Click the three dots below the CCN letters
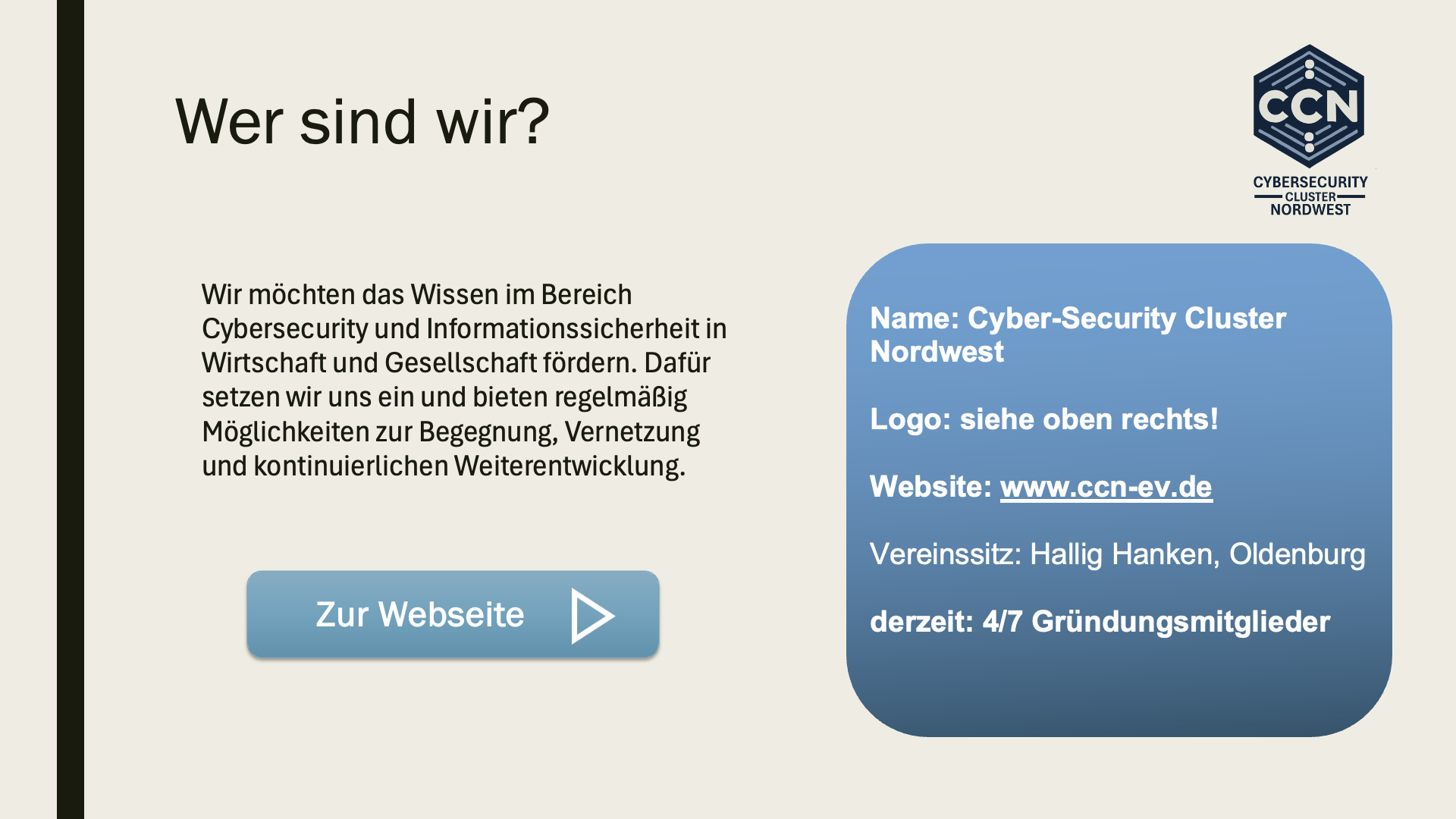The height and width of the screenshot is (819, 1456). [1310, 142]
